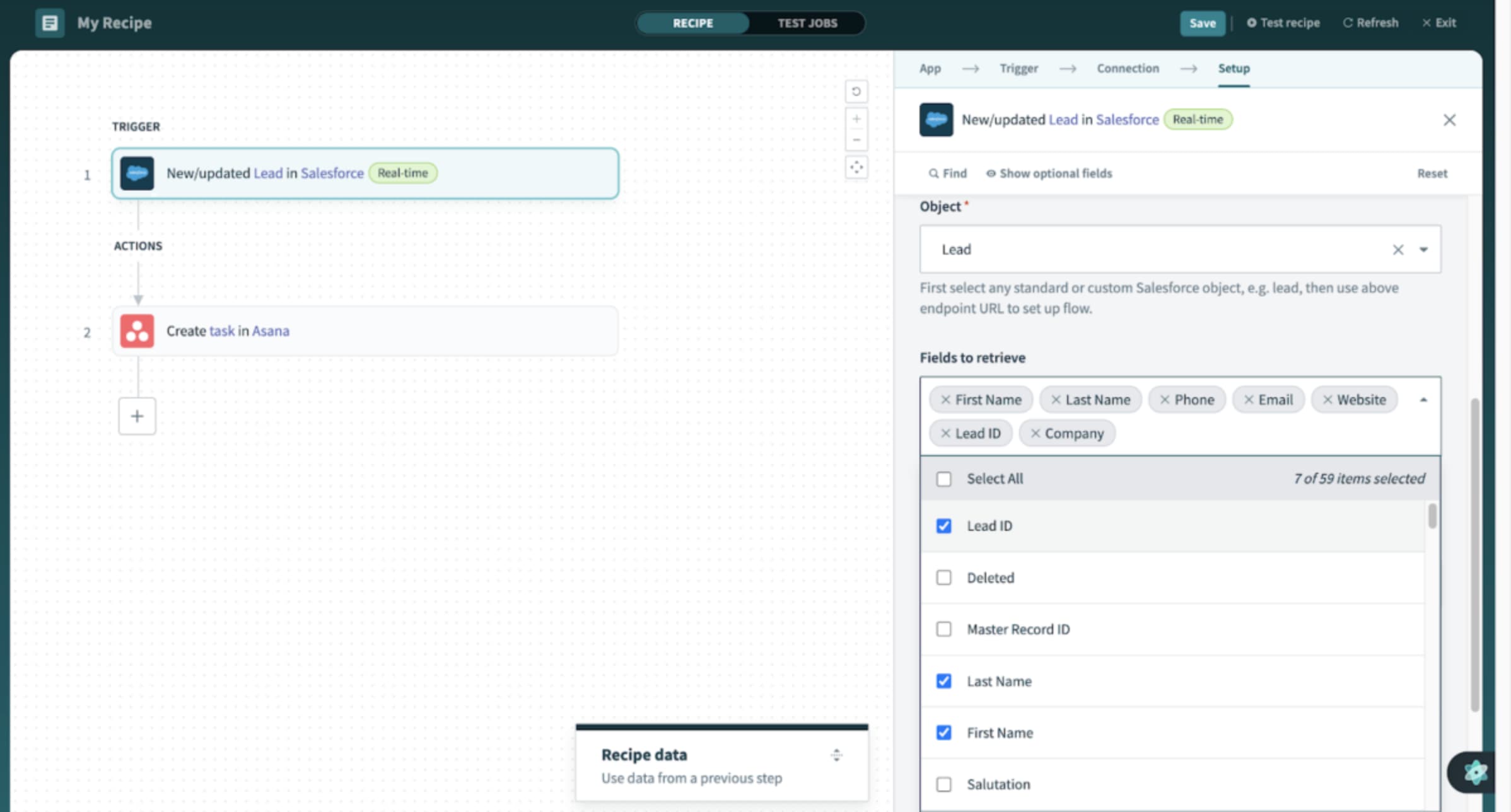Close the trigger setup panel

tap(1449, 120)
